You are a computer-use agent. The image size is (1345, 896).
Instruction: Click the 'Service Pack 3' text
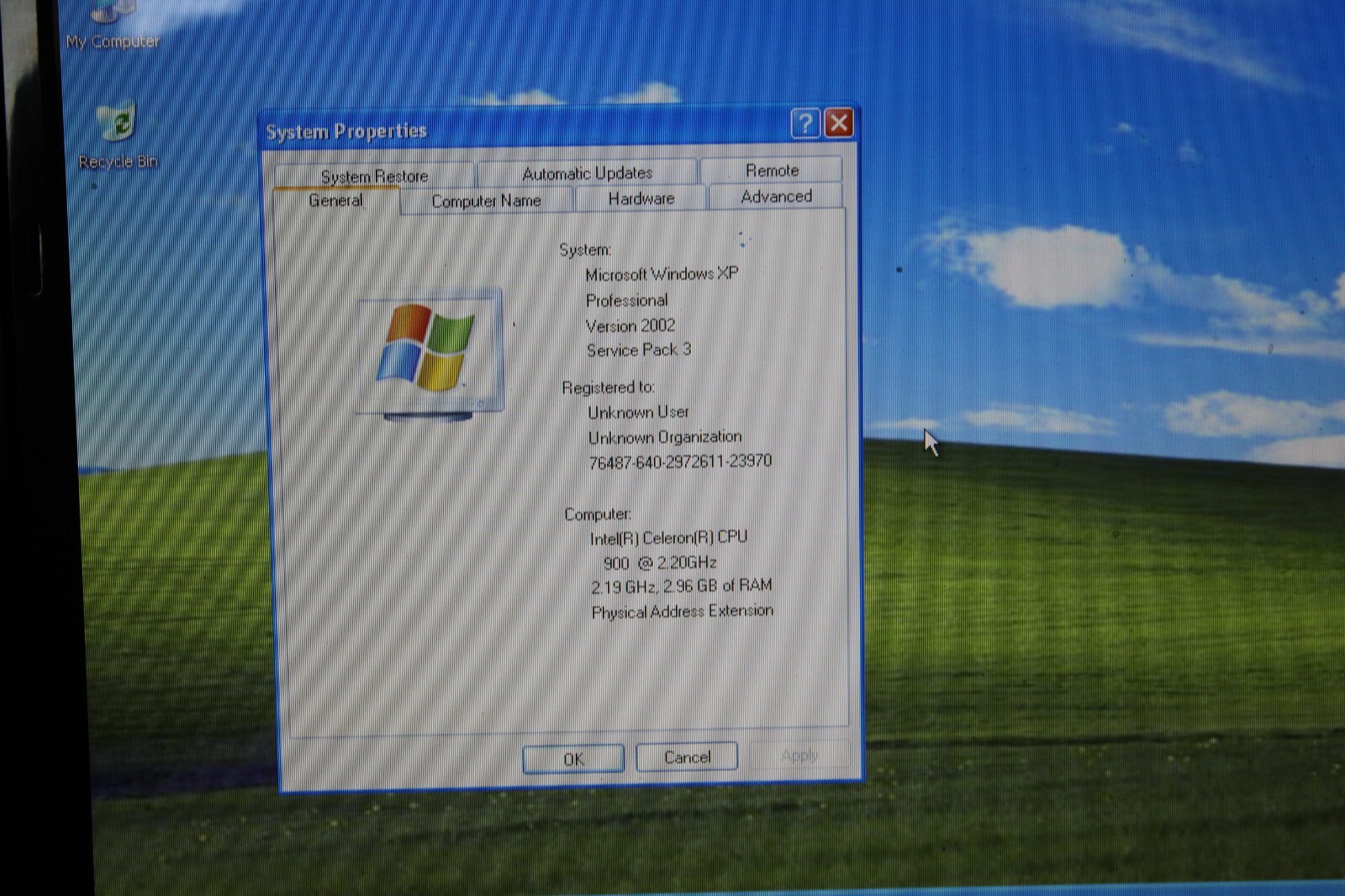639,350
